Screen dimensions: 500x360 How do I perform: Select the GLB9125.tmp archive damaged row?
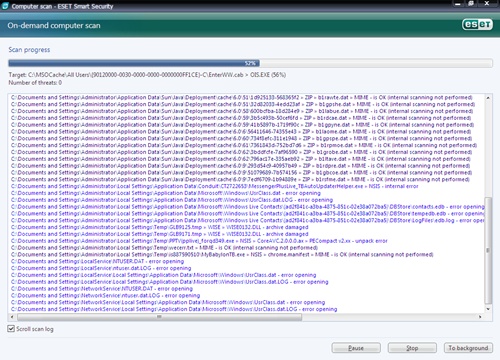tap(160, 227)
